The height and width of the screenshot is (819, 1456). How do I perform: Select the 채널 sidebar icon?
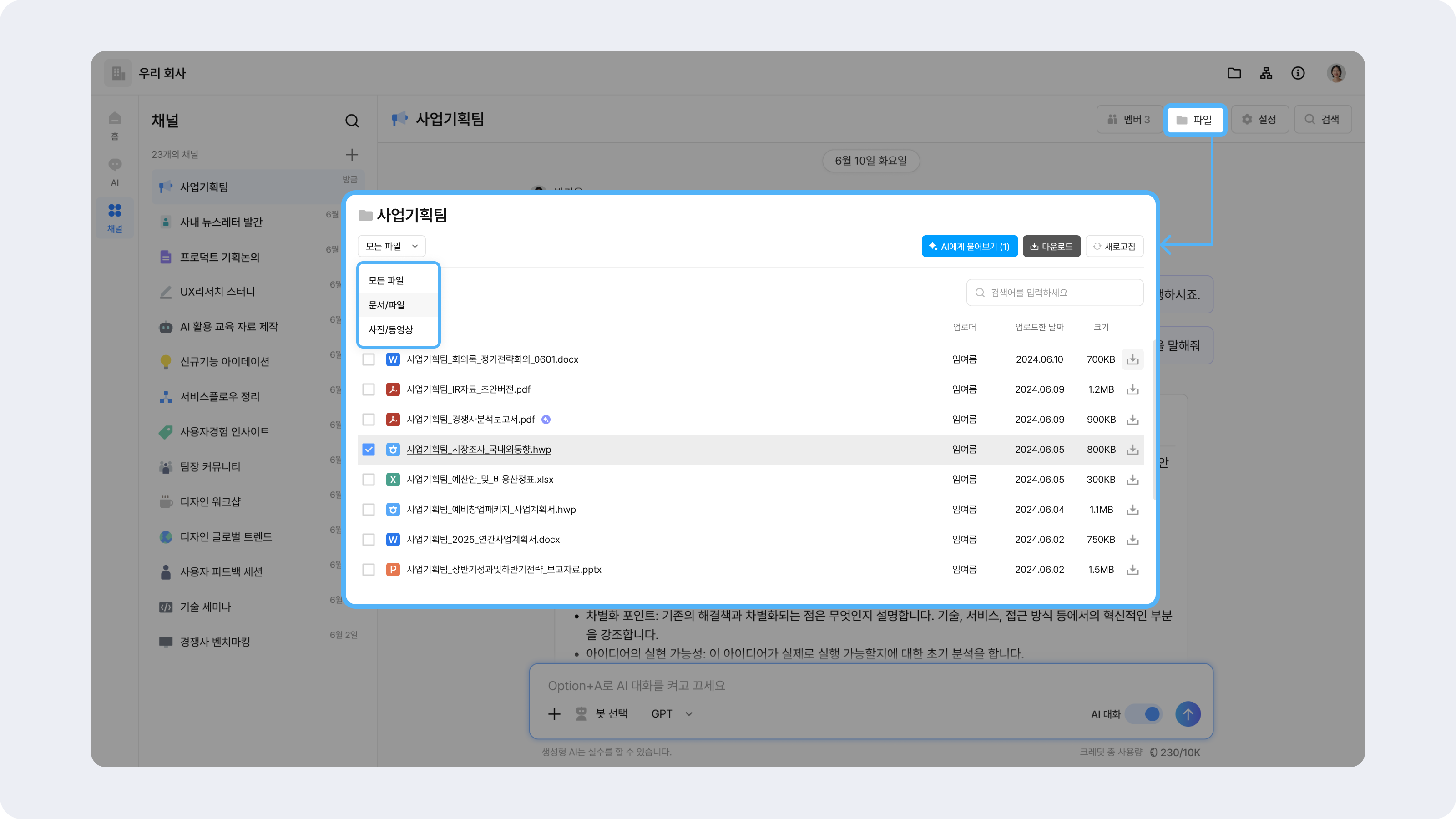[115, 217]
